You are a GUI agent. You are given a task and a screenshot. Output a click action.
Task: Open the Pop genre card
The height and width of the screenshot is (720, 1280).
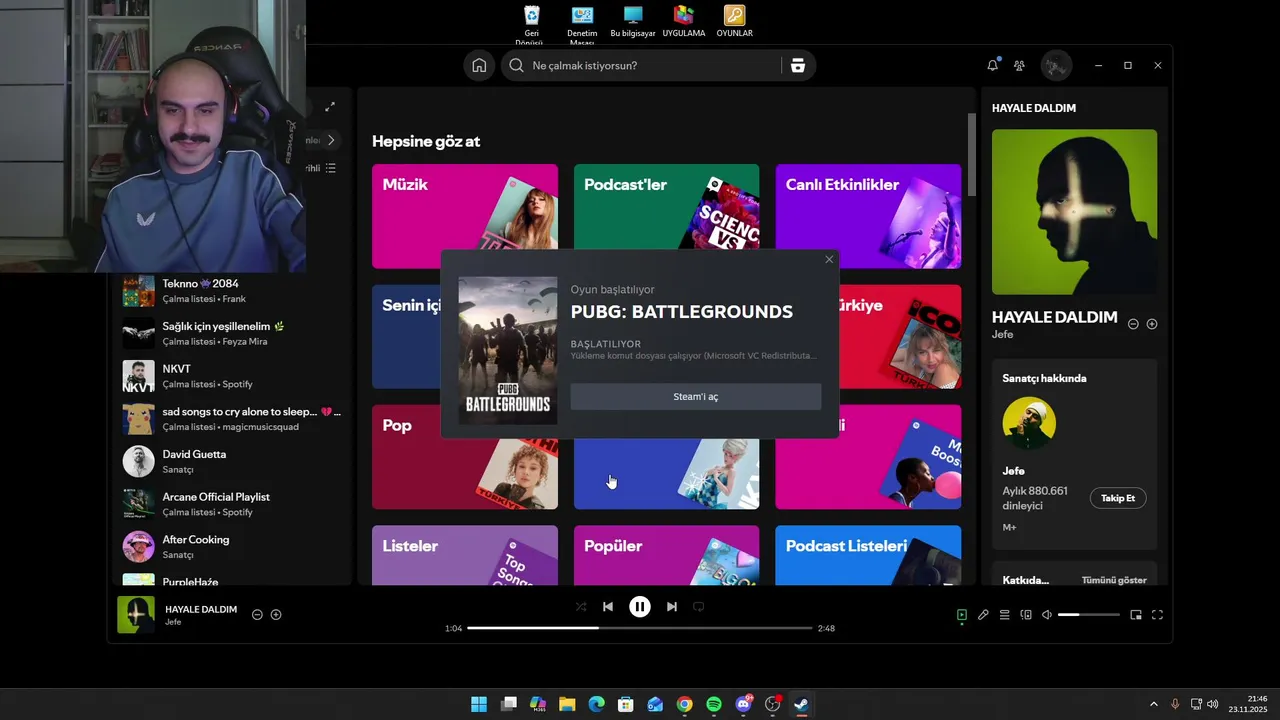[x=465, y=457]
